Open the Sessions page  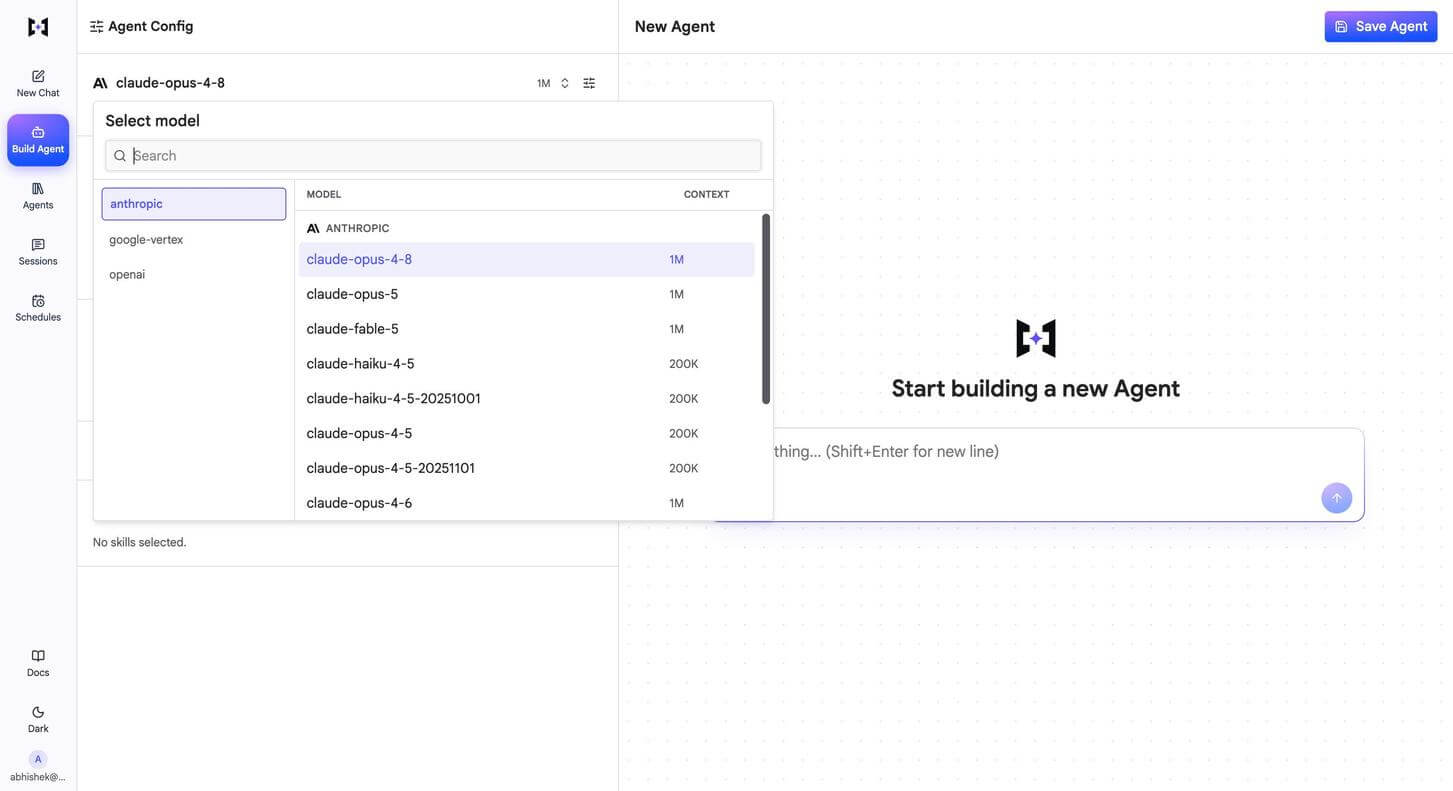(38, 252)
